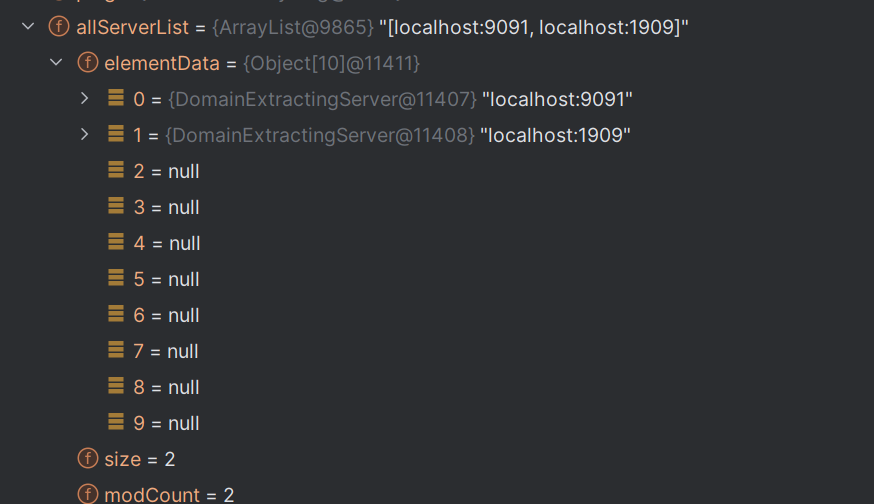Click the field icon beside elementData
Image resolution: width=874 pixels, height=504 pixels.
click(x=88, y=62)
